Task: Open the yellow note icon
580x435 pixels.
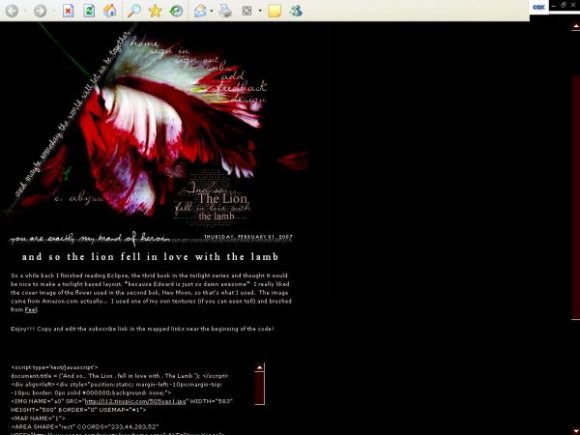Action: (274, 11)
